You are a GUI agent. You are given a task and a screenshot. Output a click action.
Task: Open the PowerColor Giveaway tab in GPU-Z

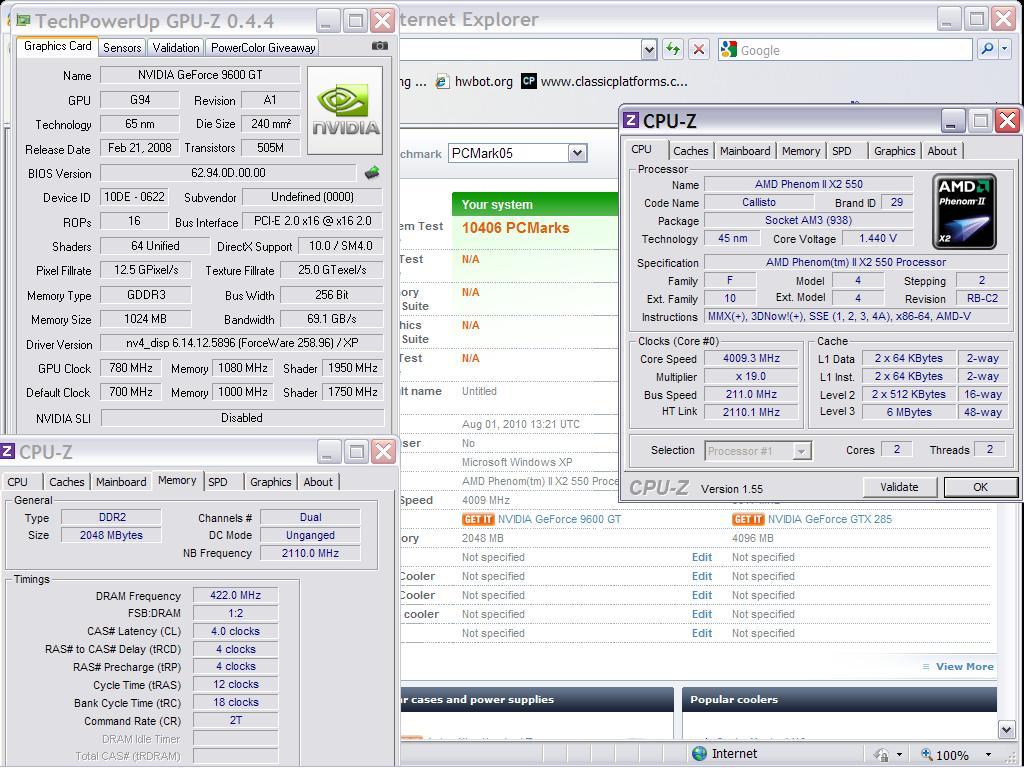click(263, 48)
